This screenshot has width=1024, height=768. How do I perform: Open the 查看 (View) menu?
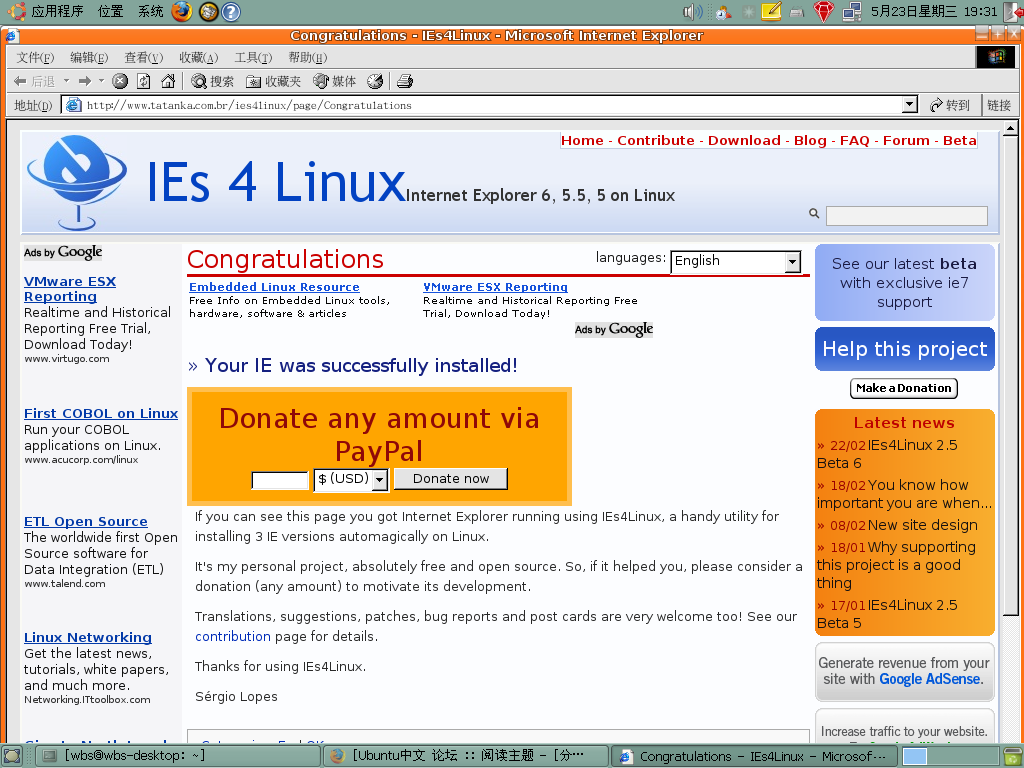(144, 57)
